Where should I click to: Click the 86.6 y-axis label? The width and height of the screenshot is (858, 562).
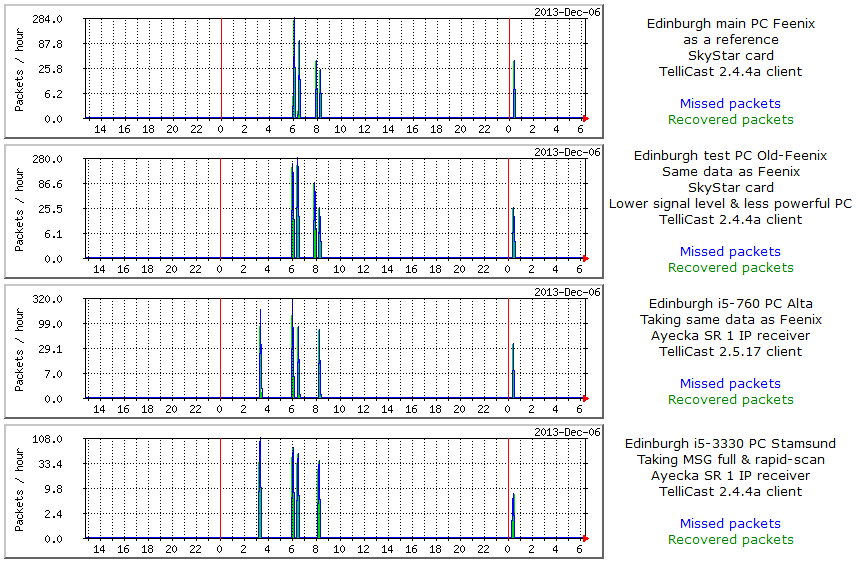point(50,184)
